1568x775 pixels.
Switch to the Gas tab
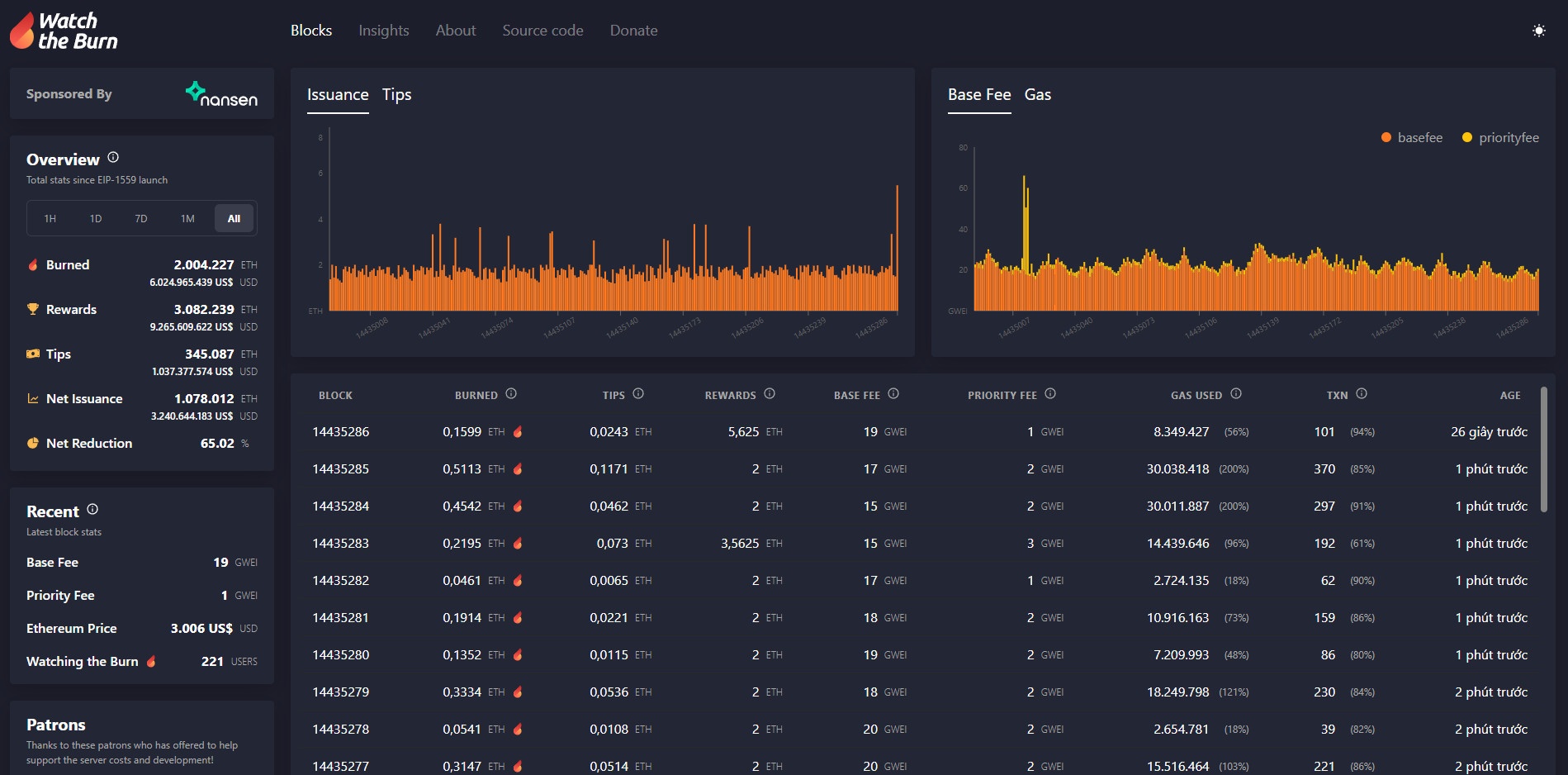click(1038, 94)
